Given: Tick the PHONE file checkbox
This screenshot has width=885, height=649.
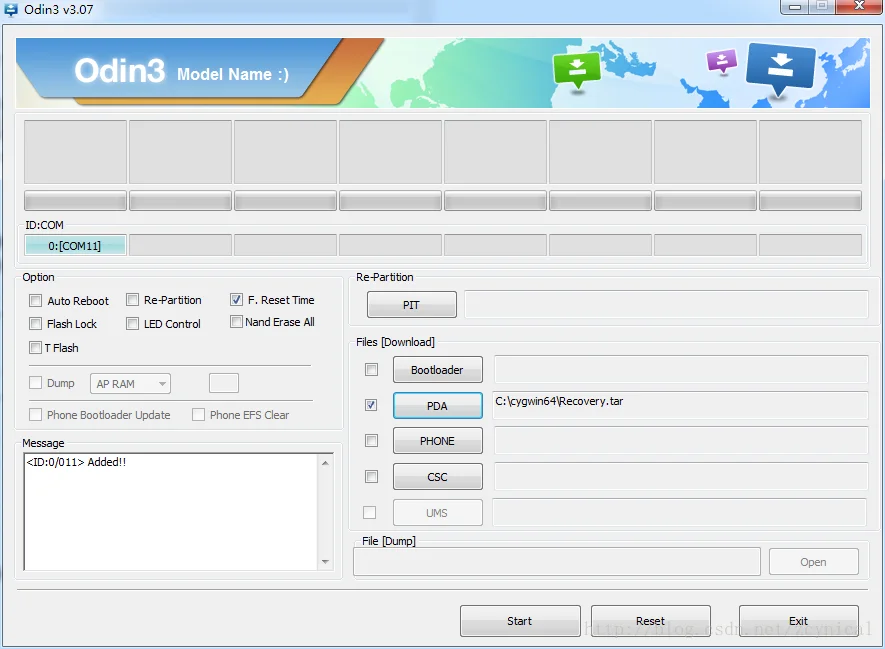Looking at the screenshot, I should [371, 441].
